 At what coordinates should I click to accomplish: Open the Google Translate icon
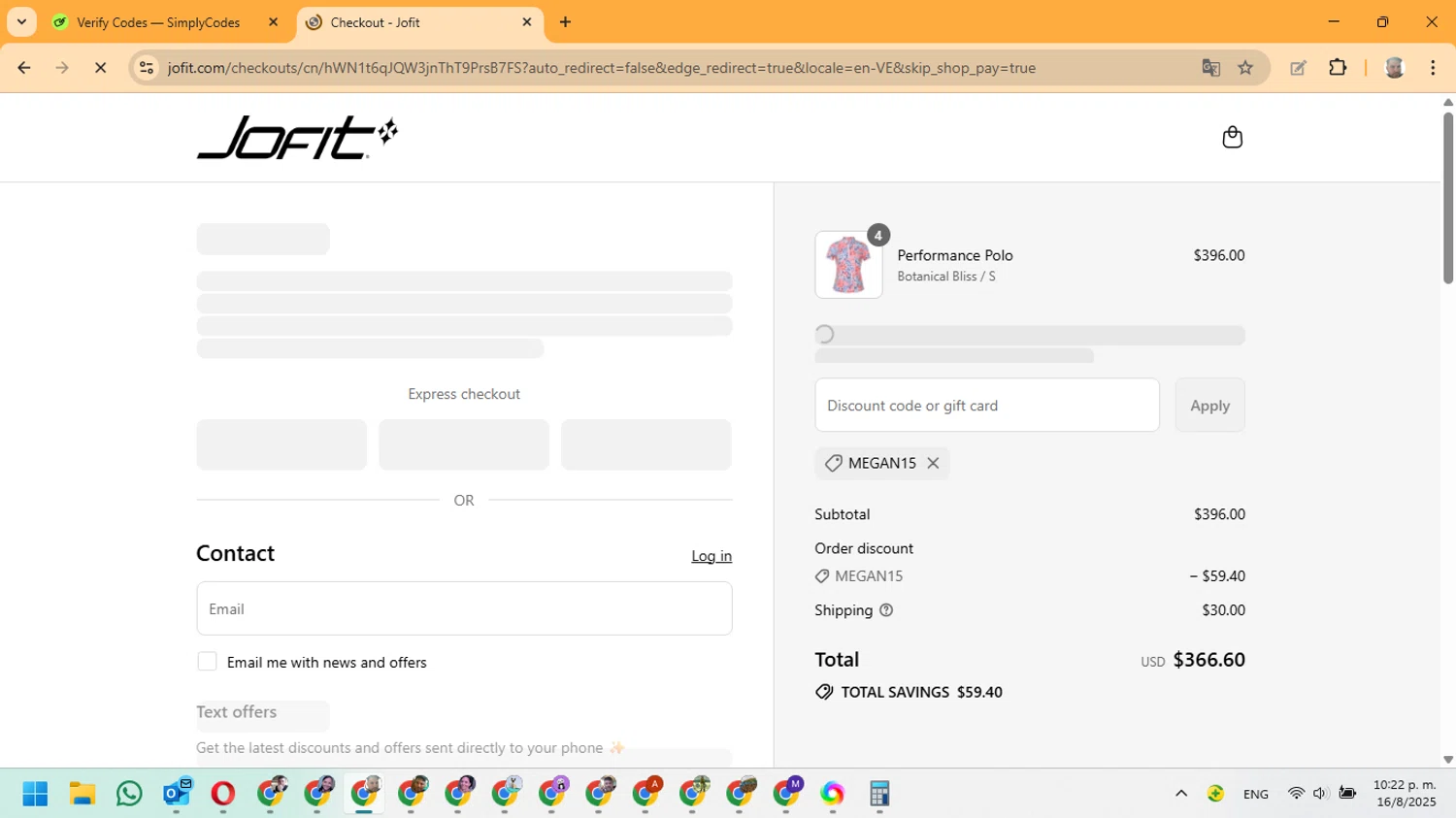pyautogui.click(x=1210, y=68)
